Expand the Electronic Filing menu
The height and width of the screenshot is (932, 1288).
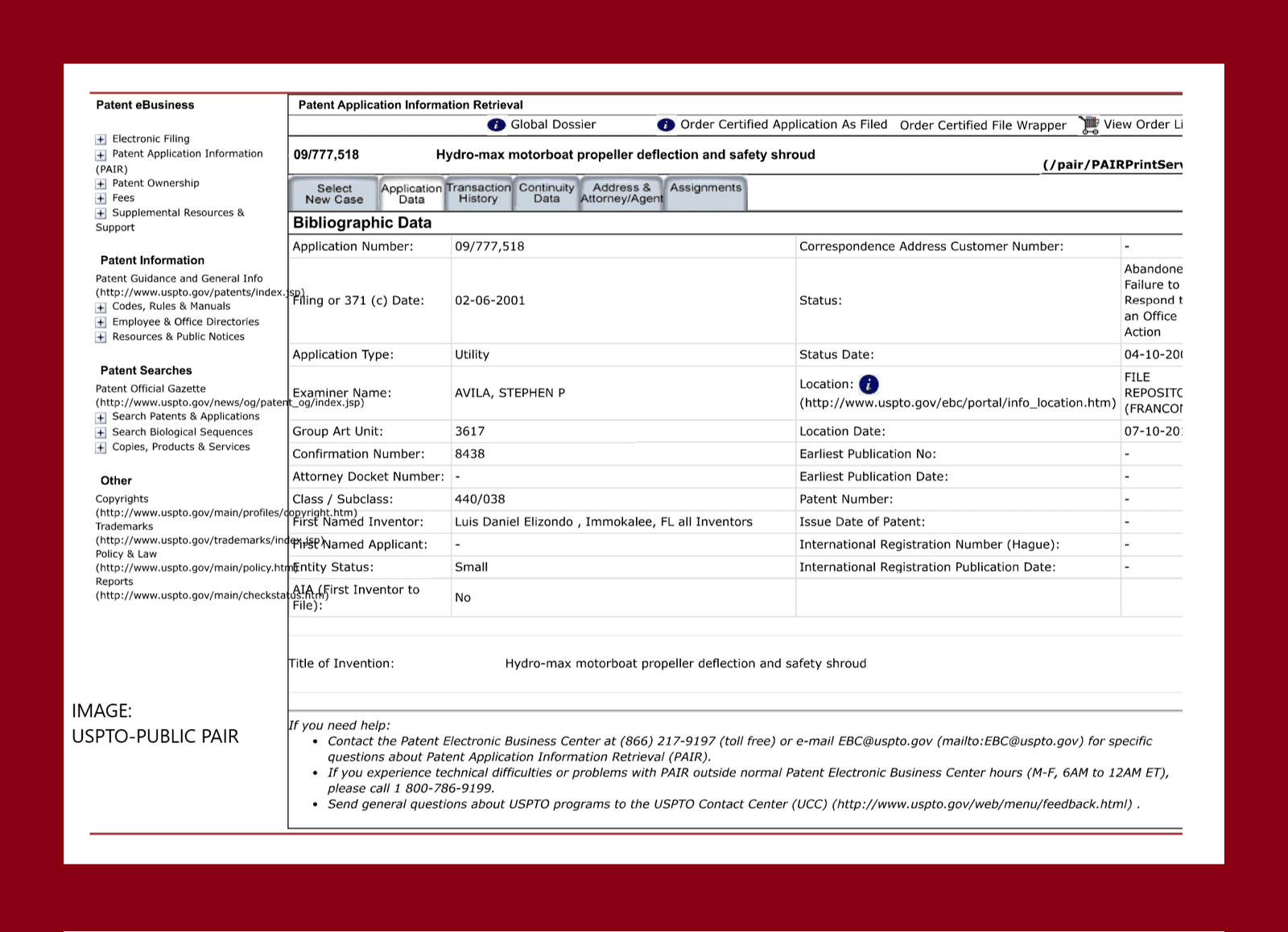(x=101, y=140)
